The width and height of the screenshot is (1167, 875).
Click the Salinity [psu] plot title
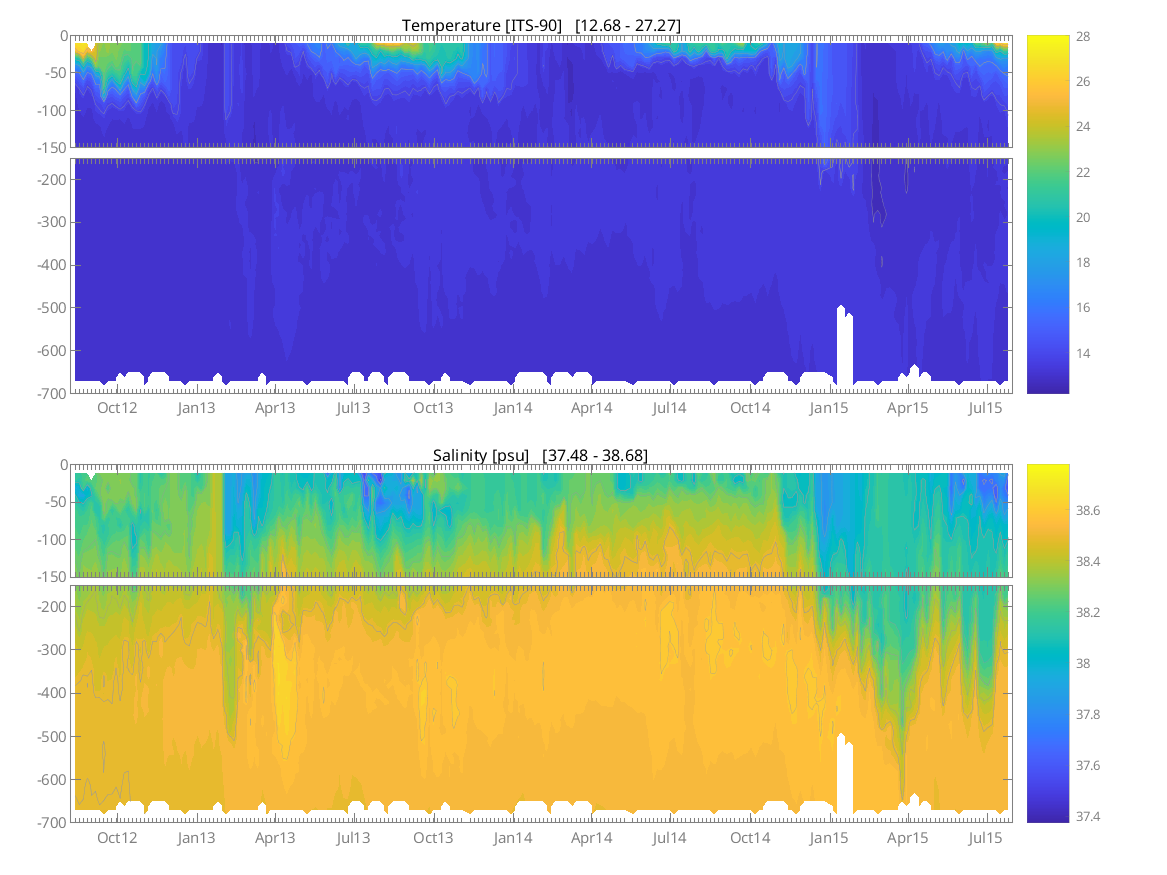(540, 455)
